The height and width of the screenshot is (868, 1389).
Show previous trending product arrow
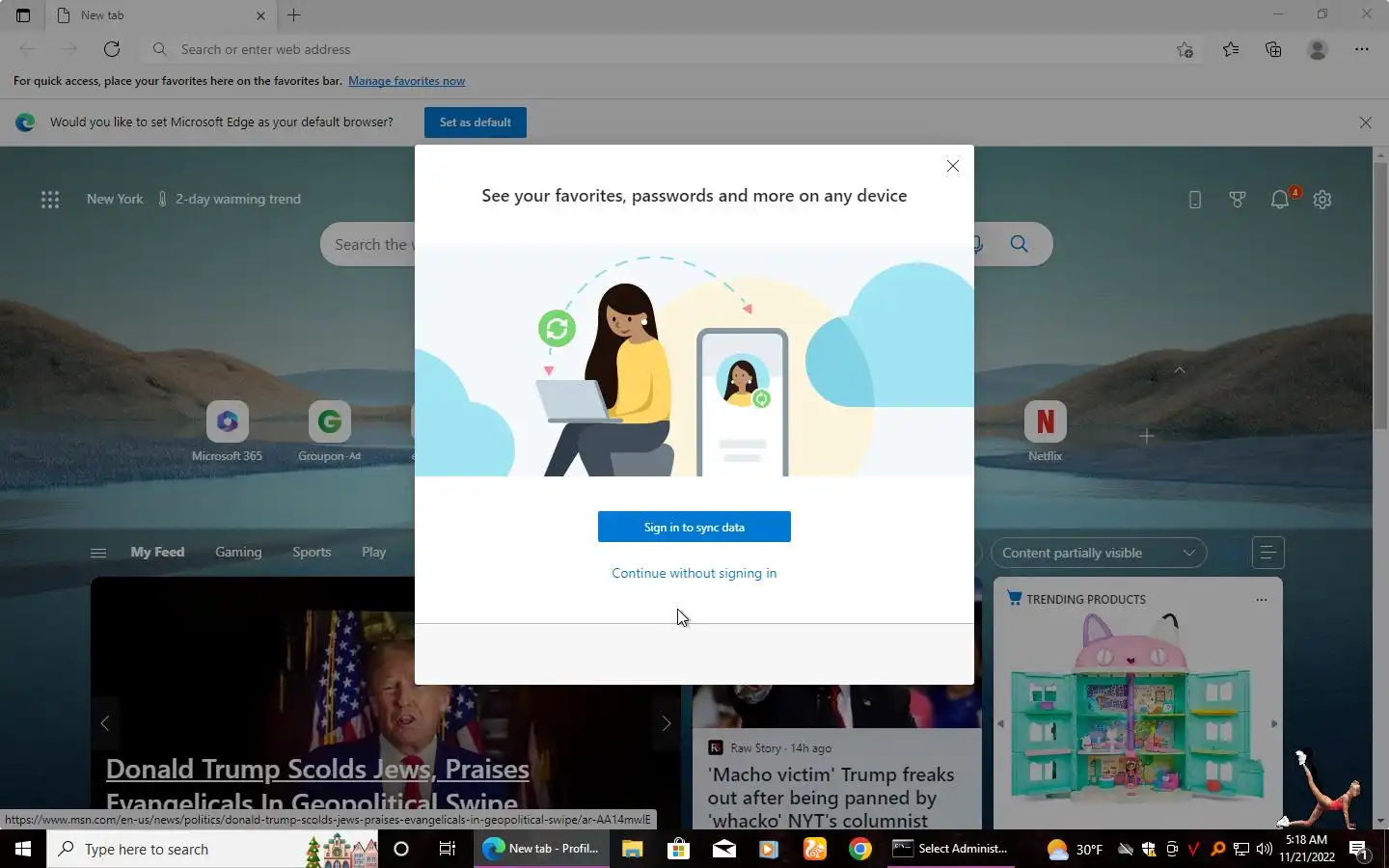1000,723
